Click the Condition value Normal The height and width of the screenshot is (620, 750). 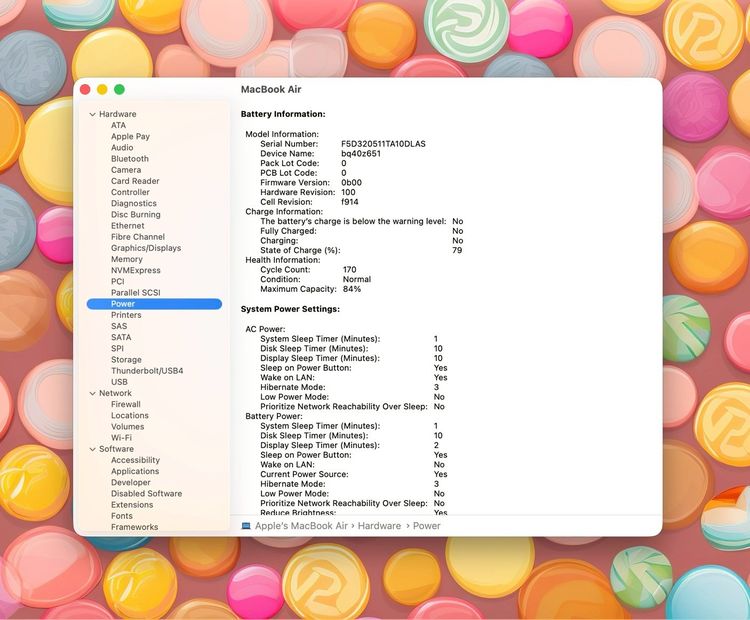(x=357, y=279)
